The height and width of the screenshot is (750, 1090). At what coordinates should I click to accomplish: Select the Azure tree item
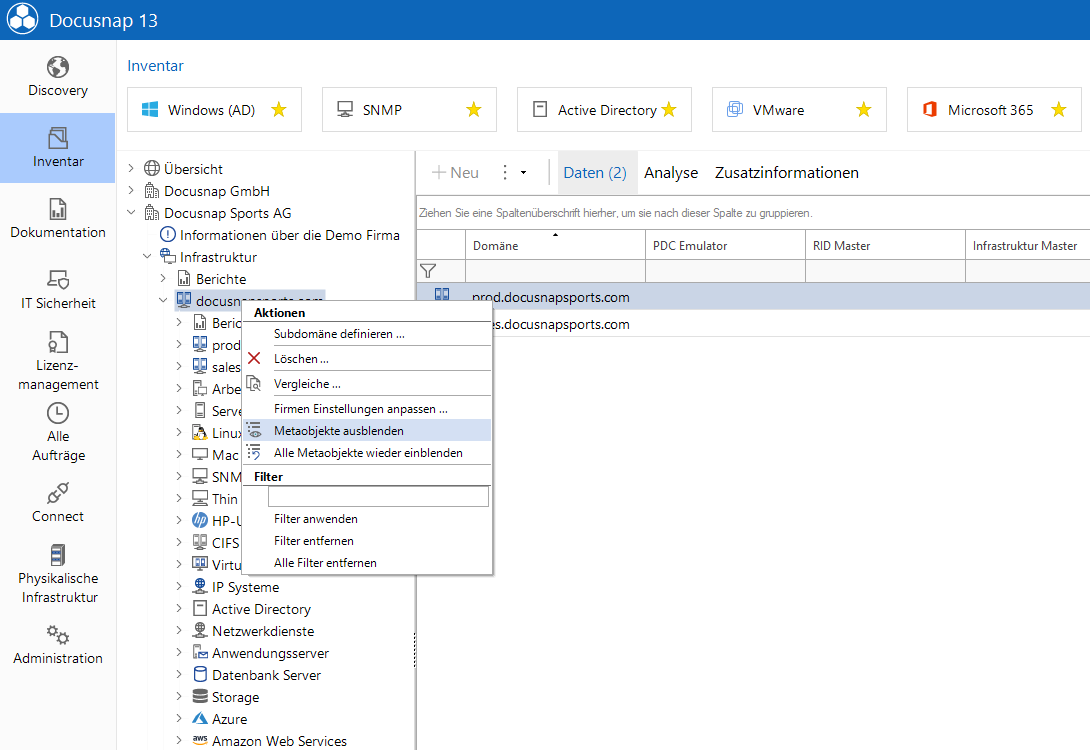pyautogui.click(x=229, y=719)
